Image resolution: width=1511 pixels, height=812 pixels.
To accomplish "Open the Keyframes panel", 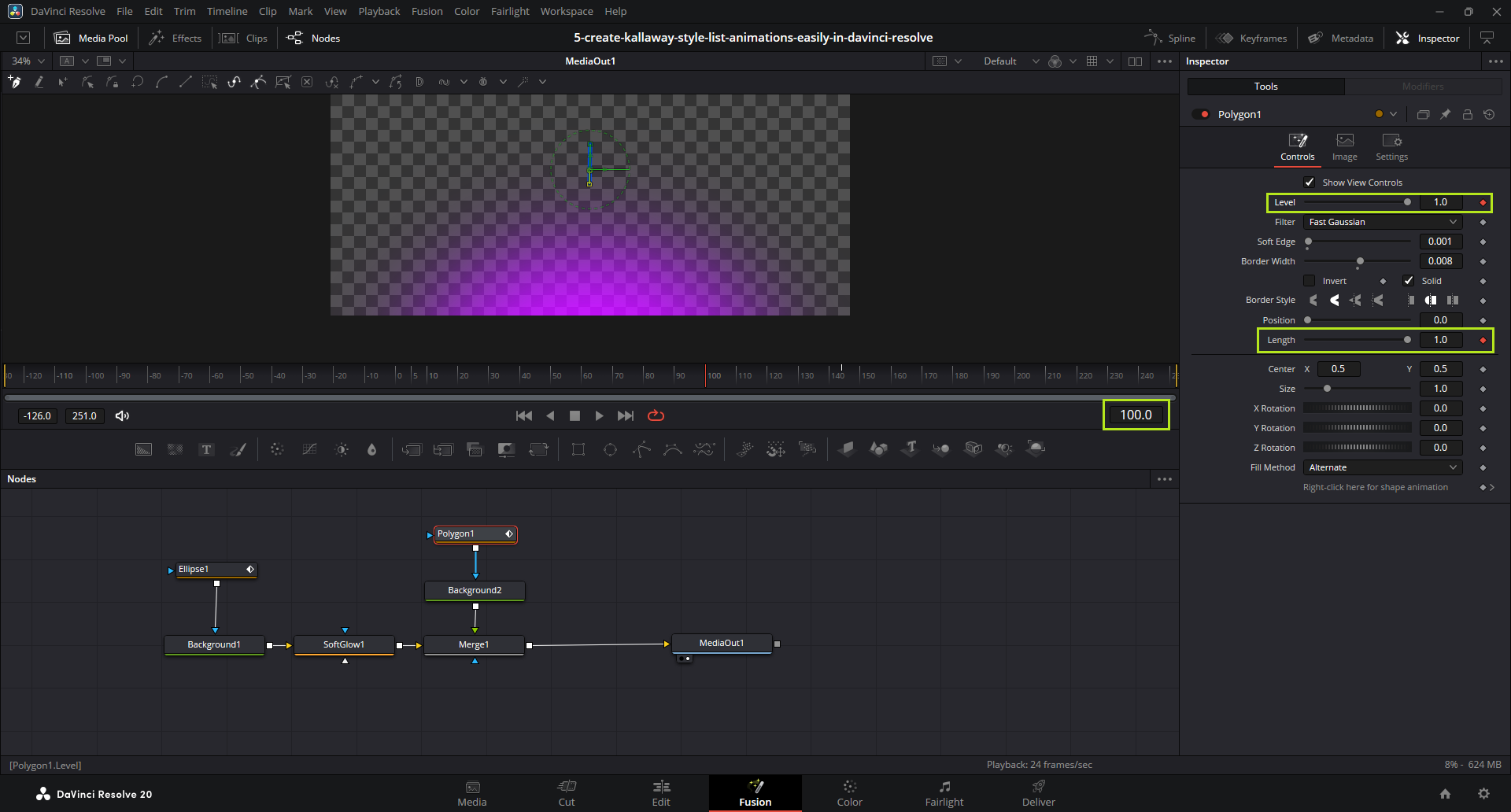I will 1252,38.
